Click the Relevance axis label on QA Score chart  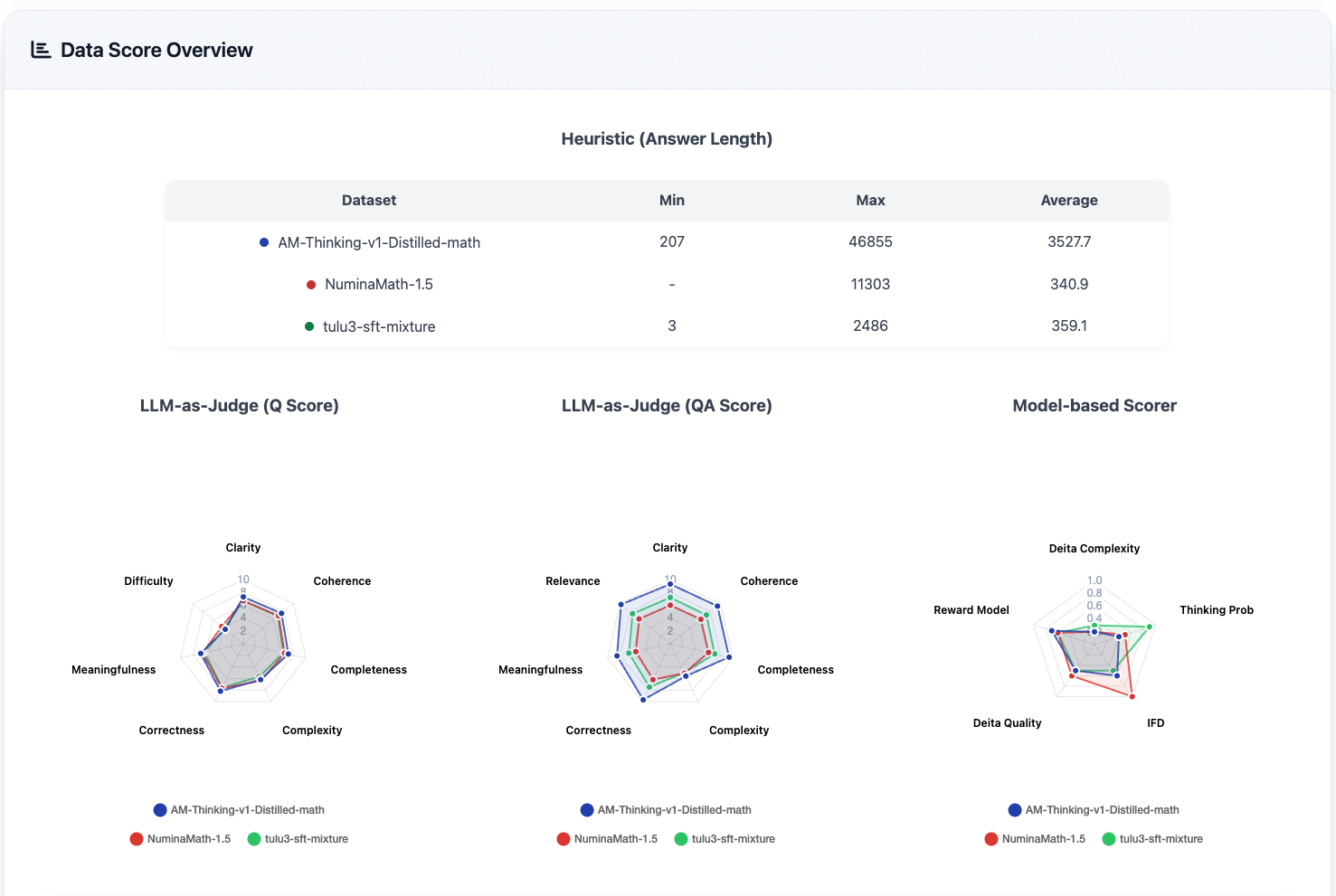(573, 581)
